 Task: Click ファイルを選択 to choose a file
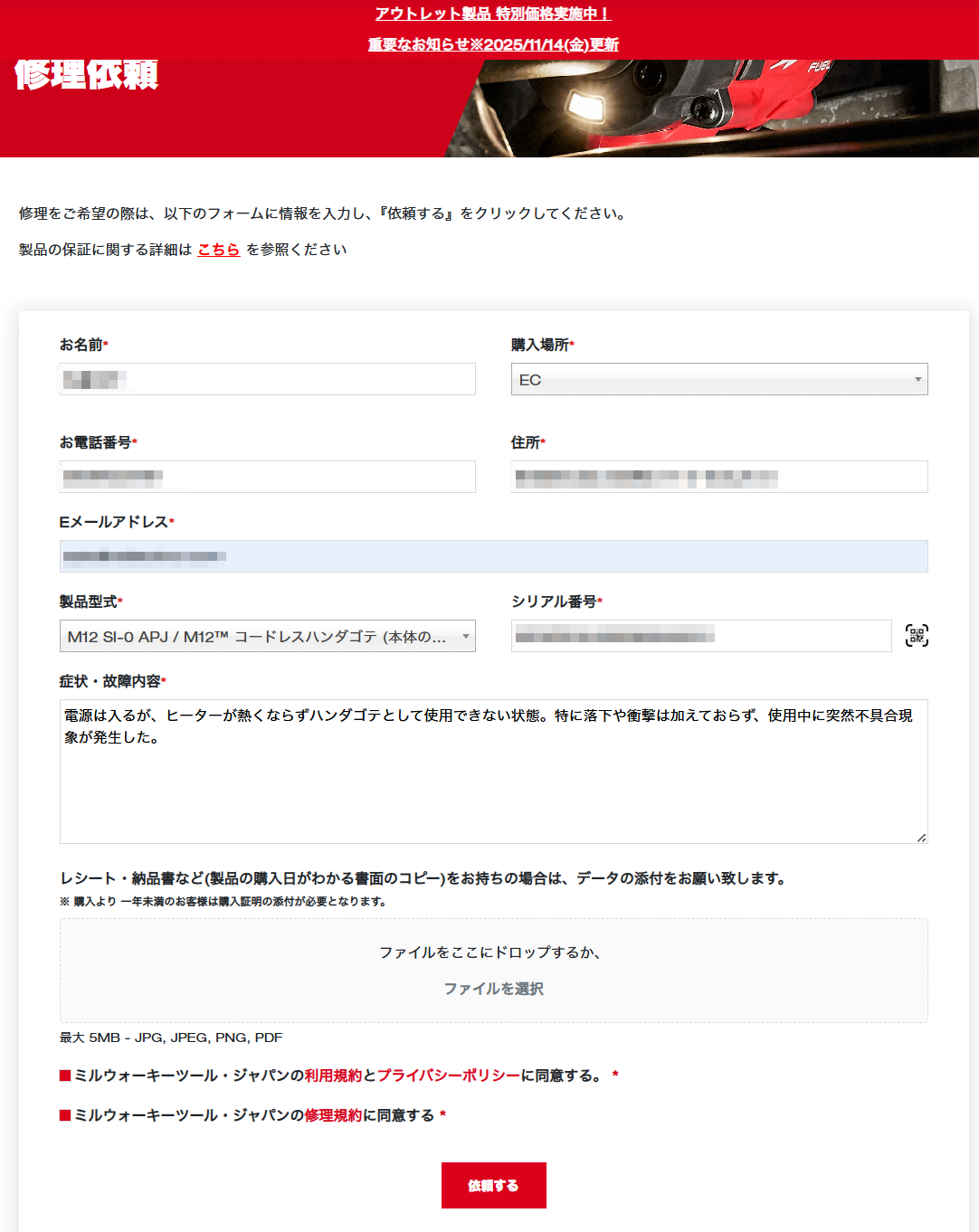(493, 989)
